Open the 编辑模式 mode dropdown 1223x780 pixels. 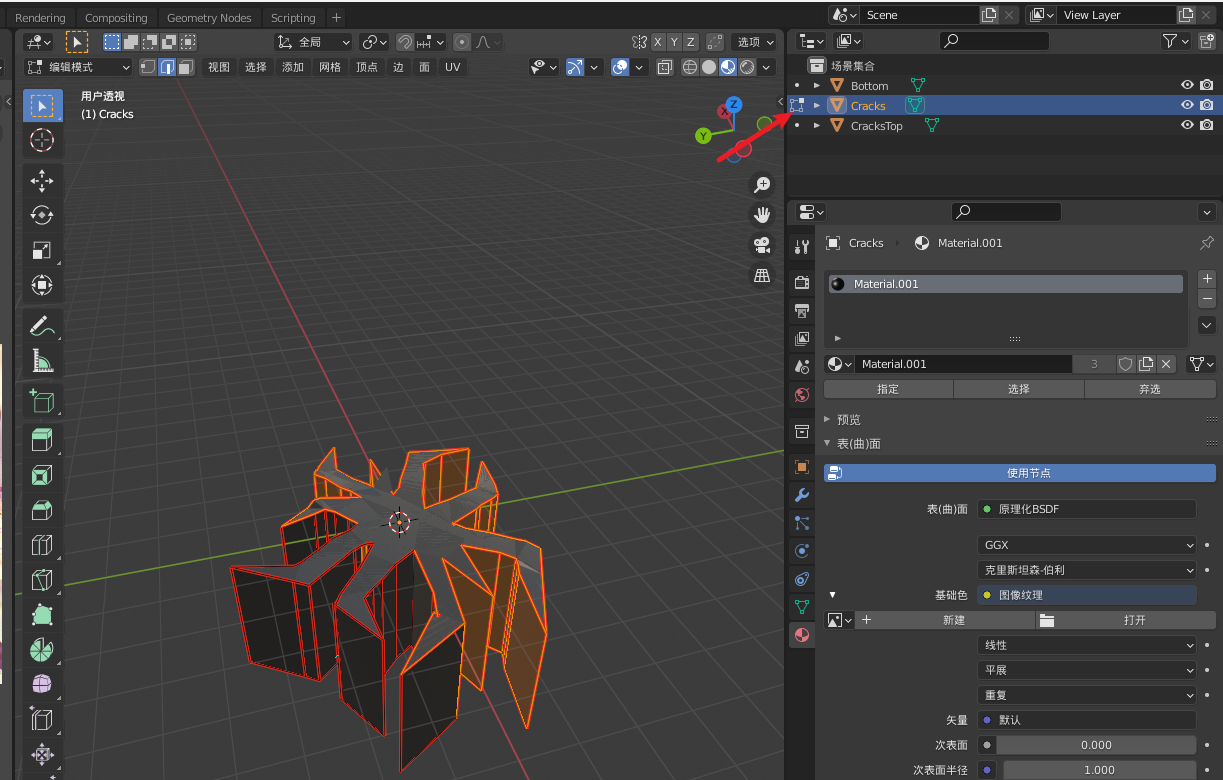(x=79, y=67)
